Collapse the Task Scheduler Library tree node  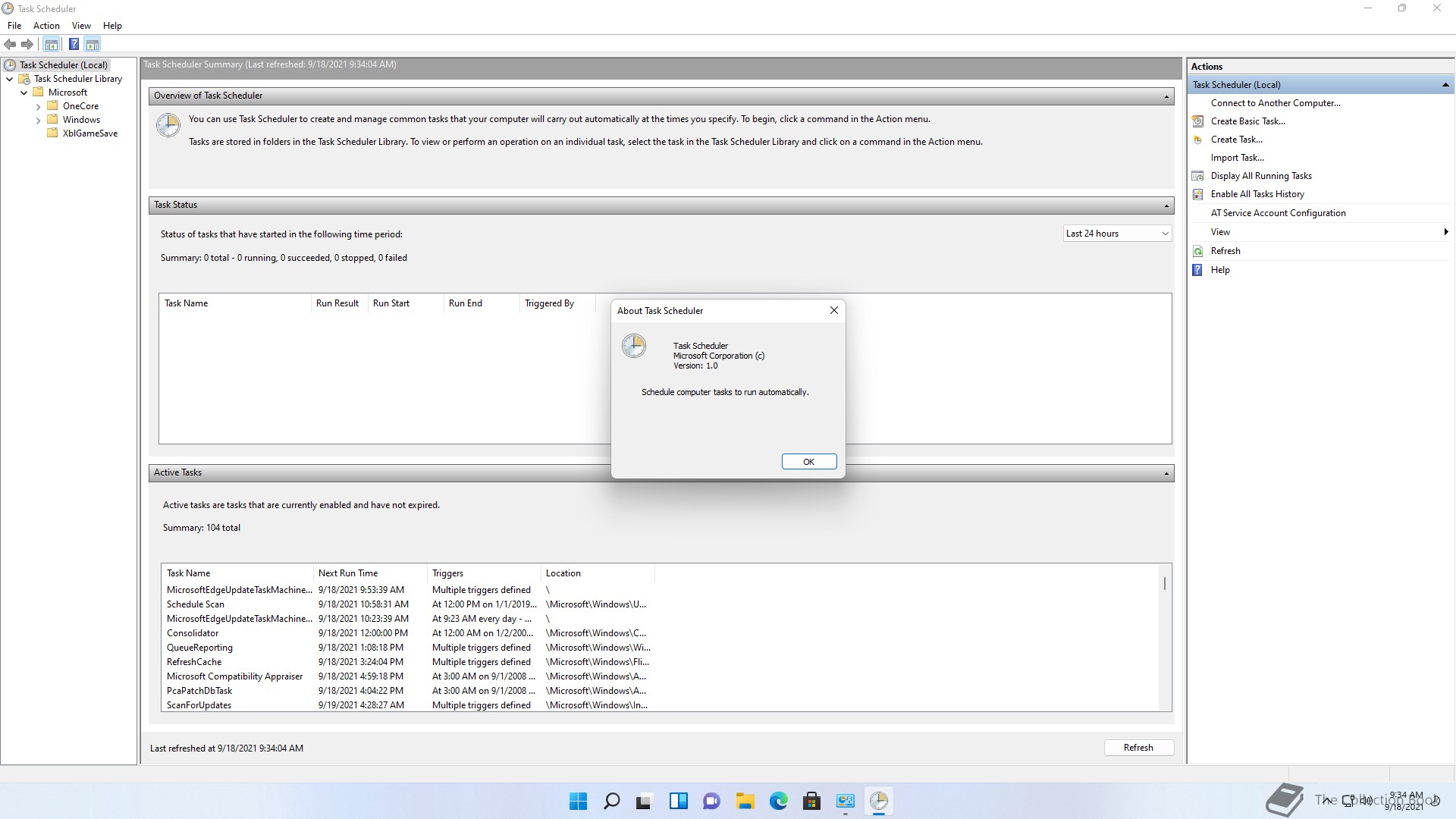pyautogui.click(x=9, y=79)
